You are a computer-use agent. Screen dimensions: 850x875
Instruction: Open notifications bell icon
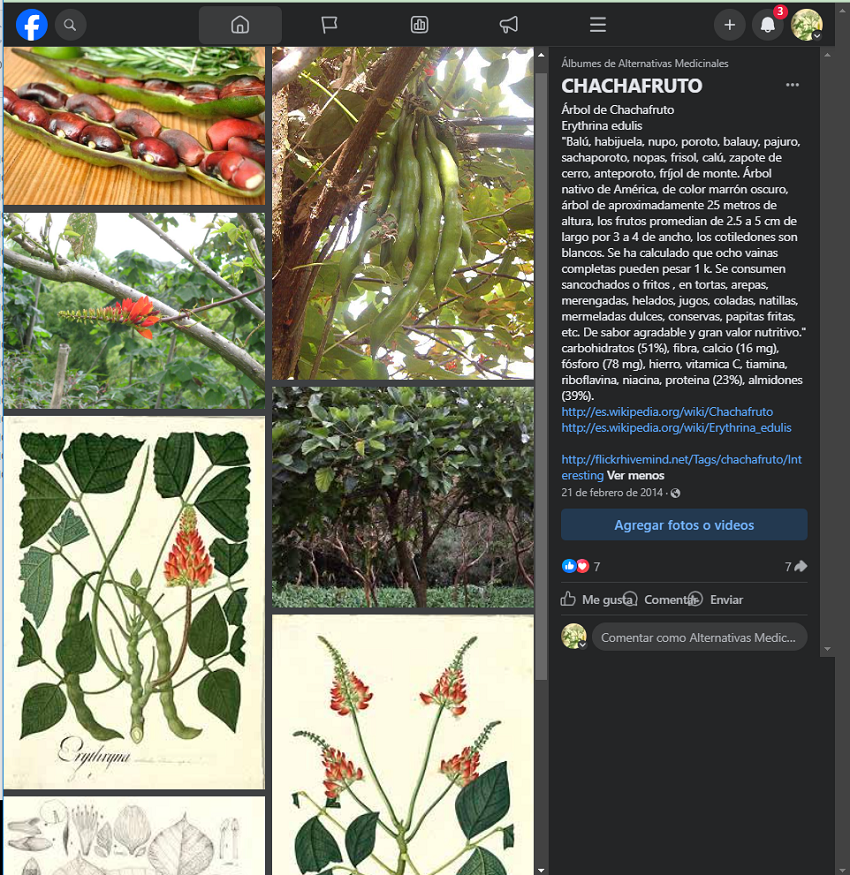768,25
